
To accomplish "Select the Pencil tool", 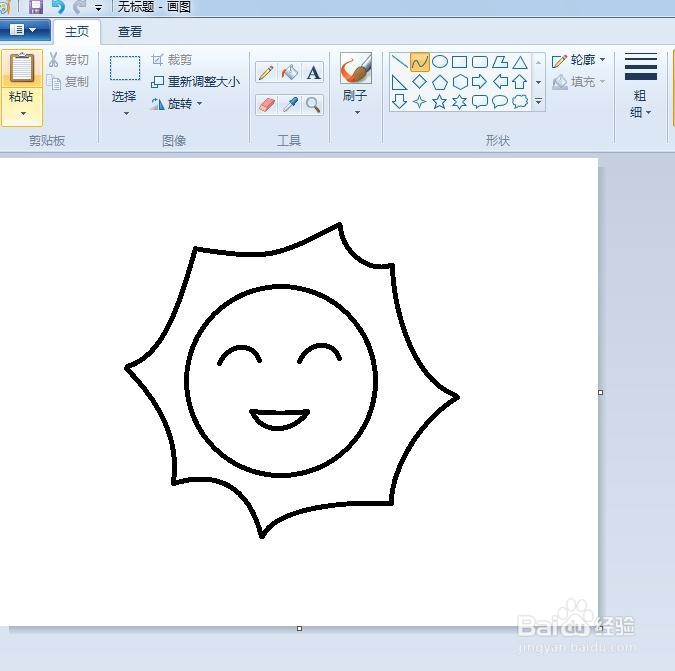I will point(266,72).
